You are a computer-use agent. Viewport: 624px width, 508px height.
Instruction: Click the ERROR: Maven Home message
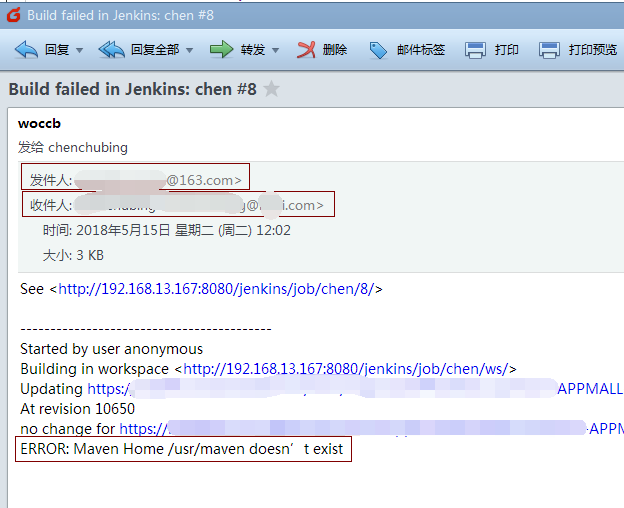182,449
